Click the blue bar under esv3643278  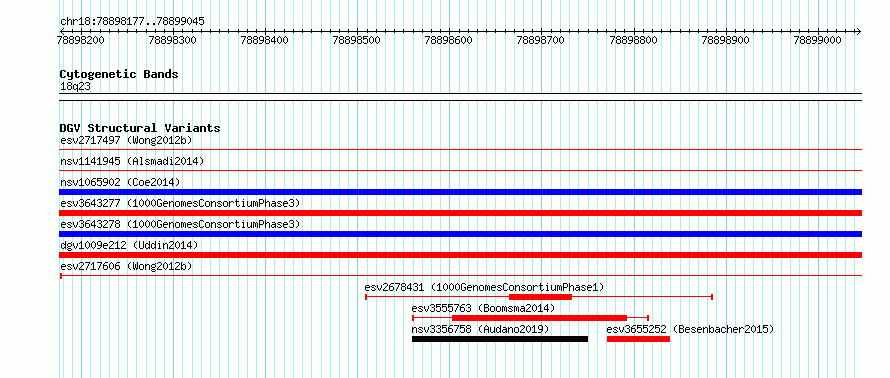coord(460,234)
